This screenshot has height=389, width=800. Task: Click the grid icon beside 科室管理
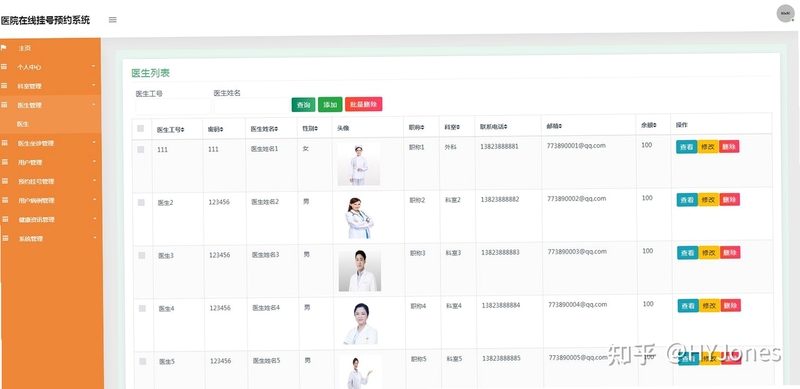tap(4, 86)
